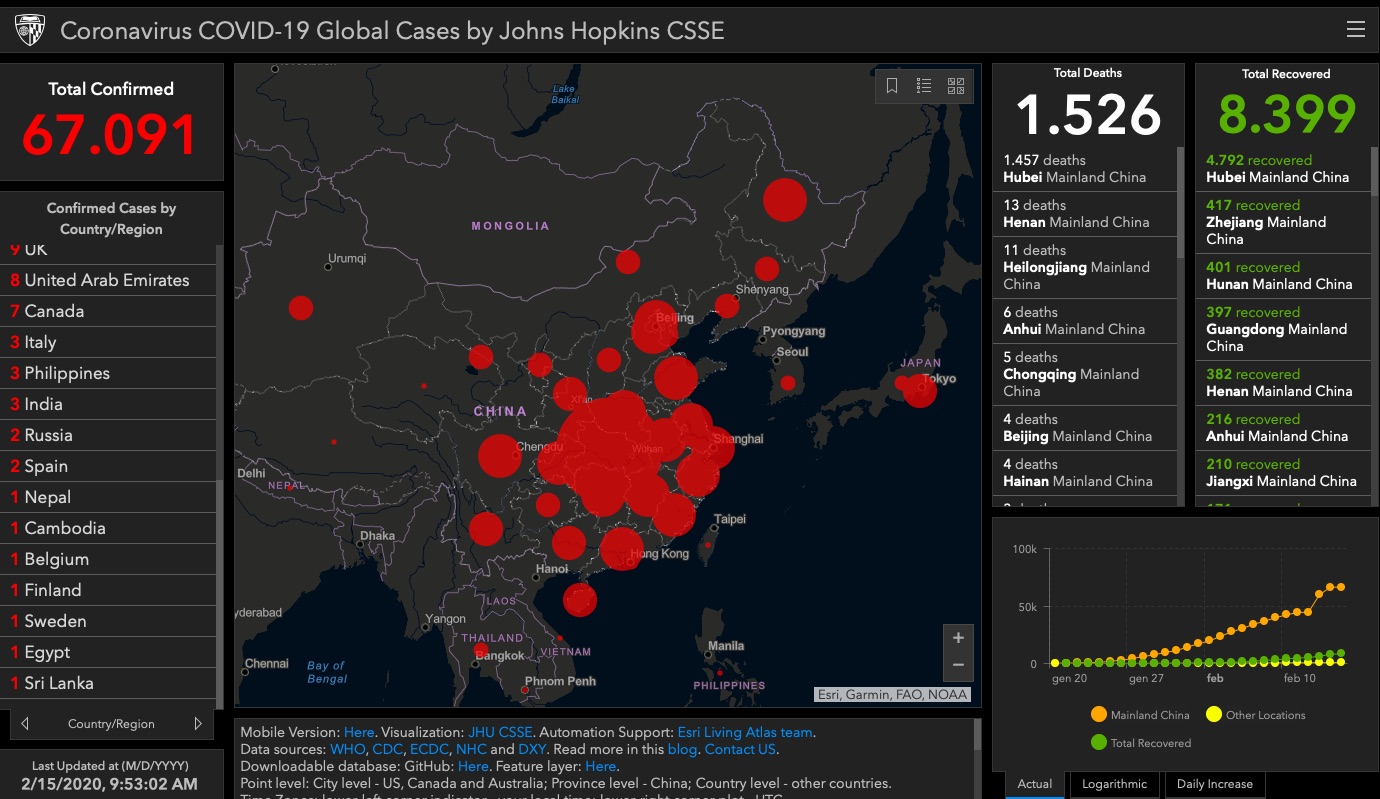Select Guangdong 397 recovered row
The height and width of the screenshot is (799, 1380).
[1283, 329]
